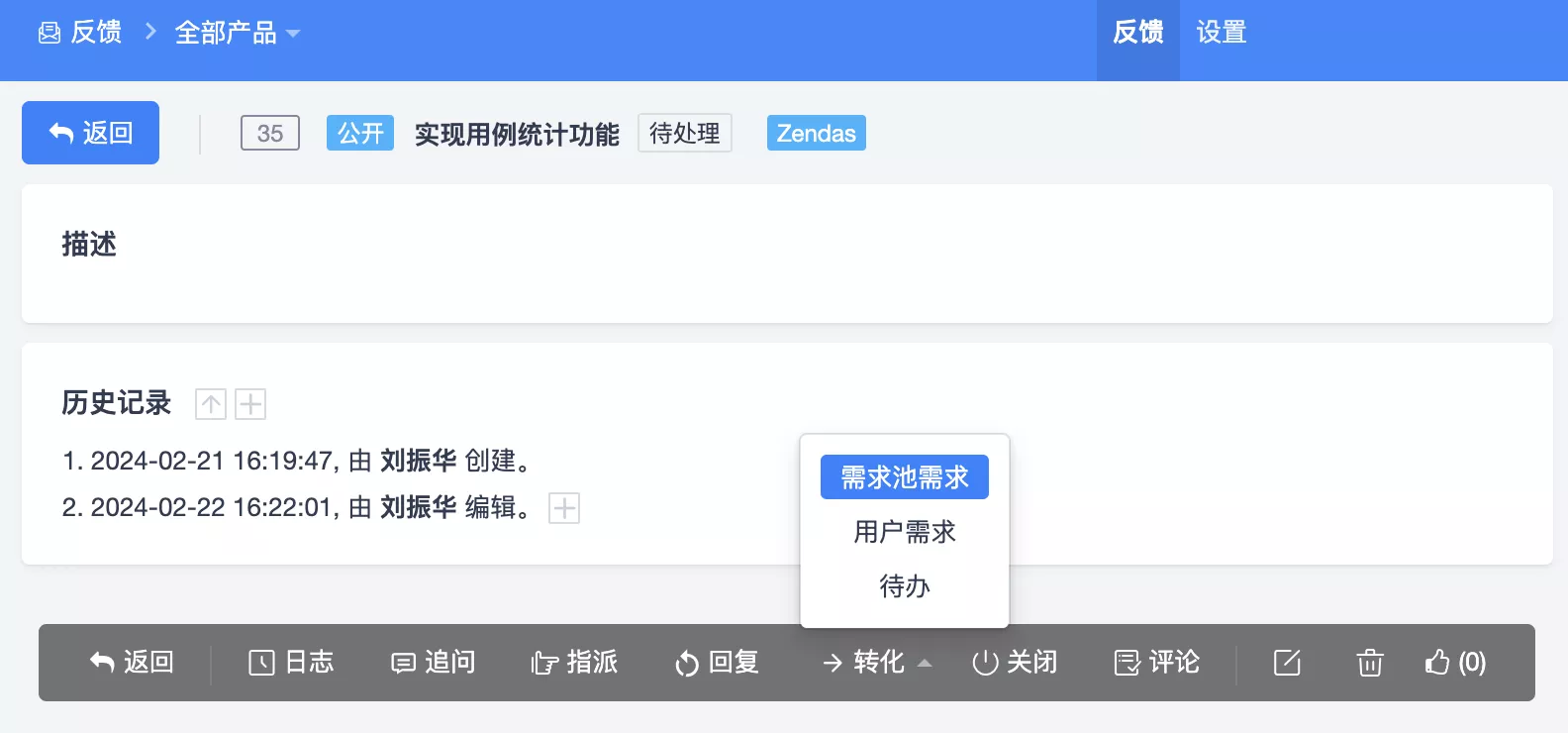Viewport: 1568px width, 733px height.
Task: Expand all history records with plus icon
Action: pyautogui.click(x=250, y=404)
